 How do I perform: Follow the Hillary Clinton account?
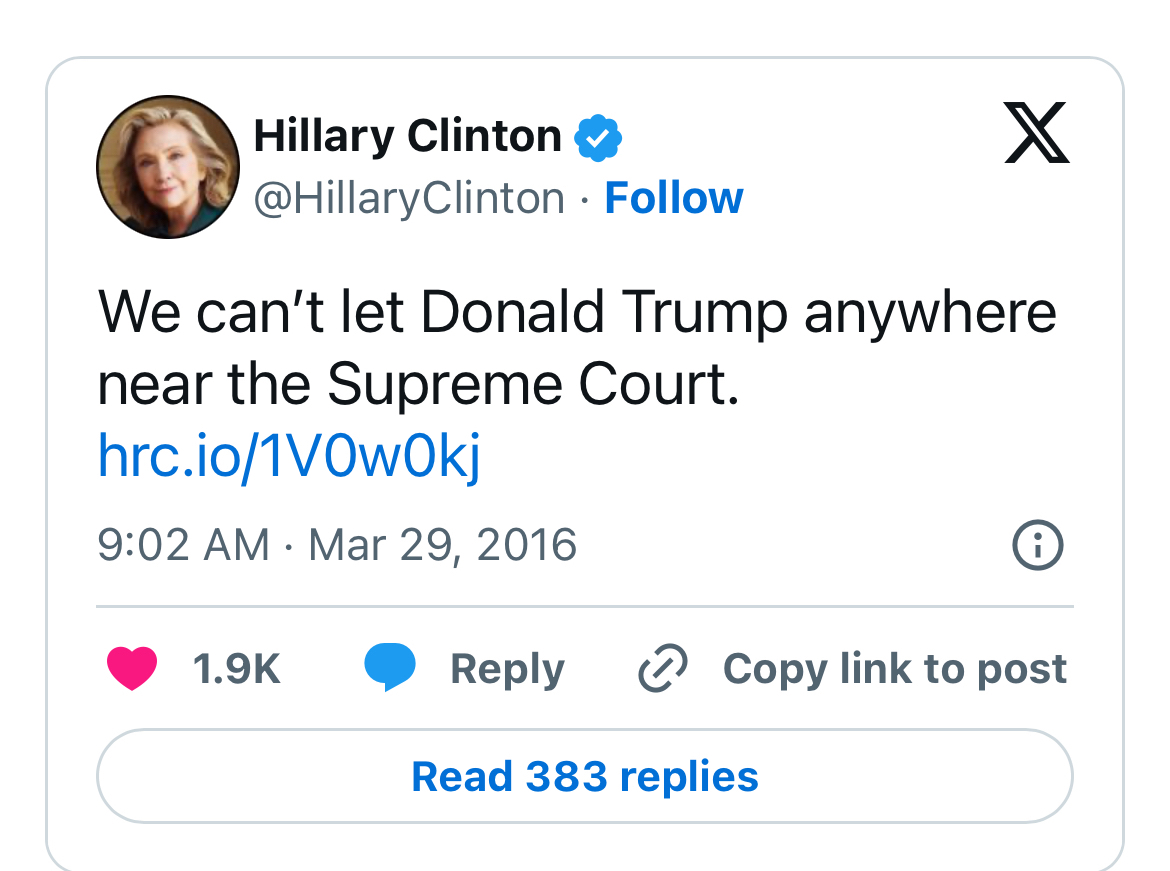click(674, 198)
